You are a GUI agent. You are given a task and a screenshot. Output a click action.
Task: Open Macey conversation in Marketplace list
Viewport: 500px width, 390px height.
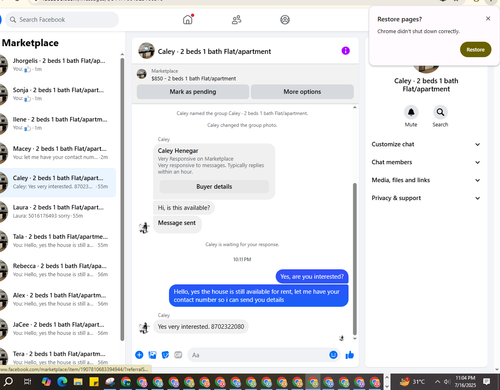[58, 153]
